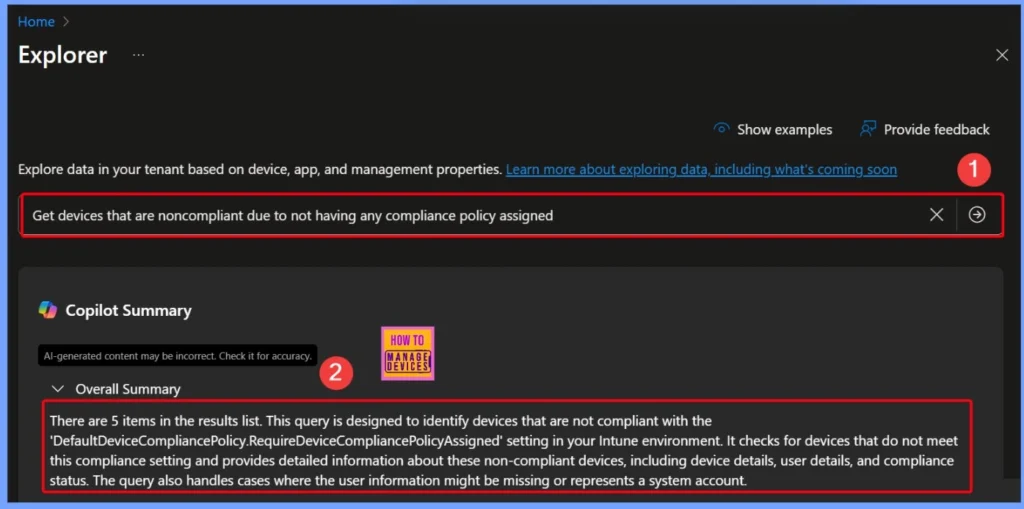Click the Provide feedback person icon
This screenshot has width=1024, height=509.
click(867, 129)
